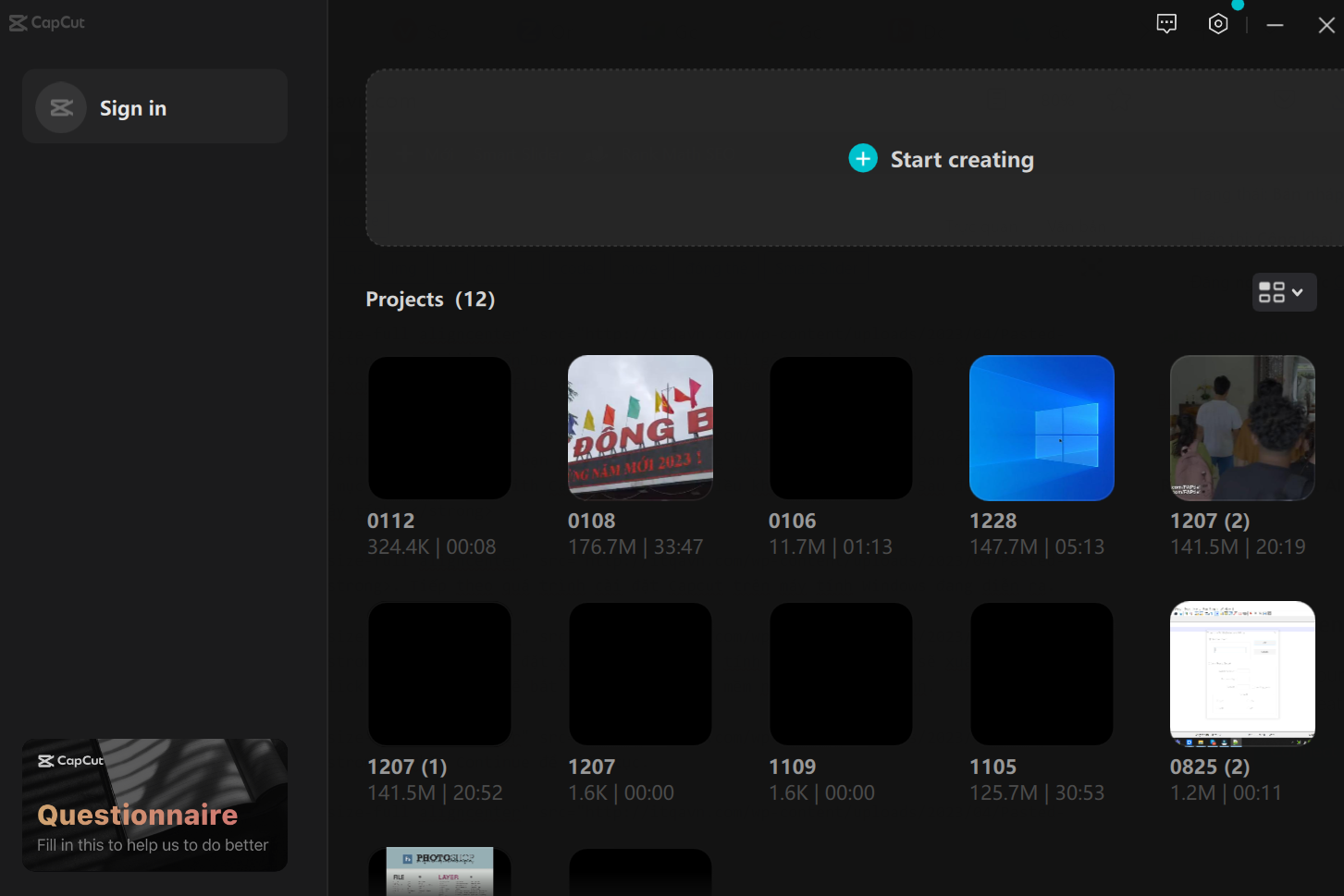Minimize the CapCut window

tap(1275, 25)
